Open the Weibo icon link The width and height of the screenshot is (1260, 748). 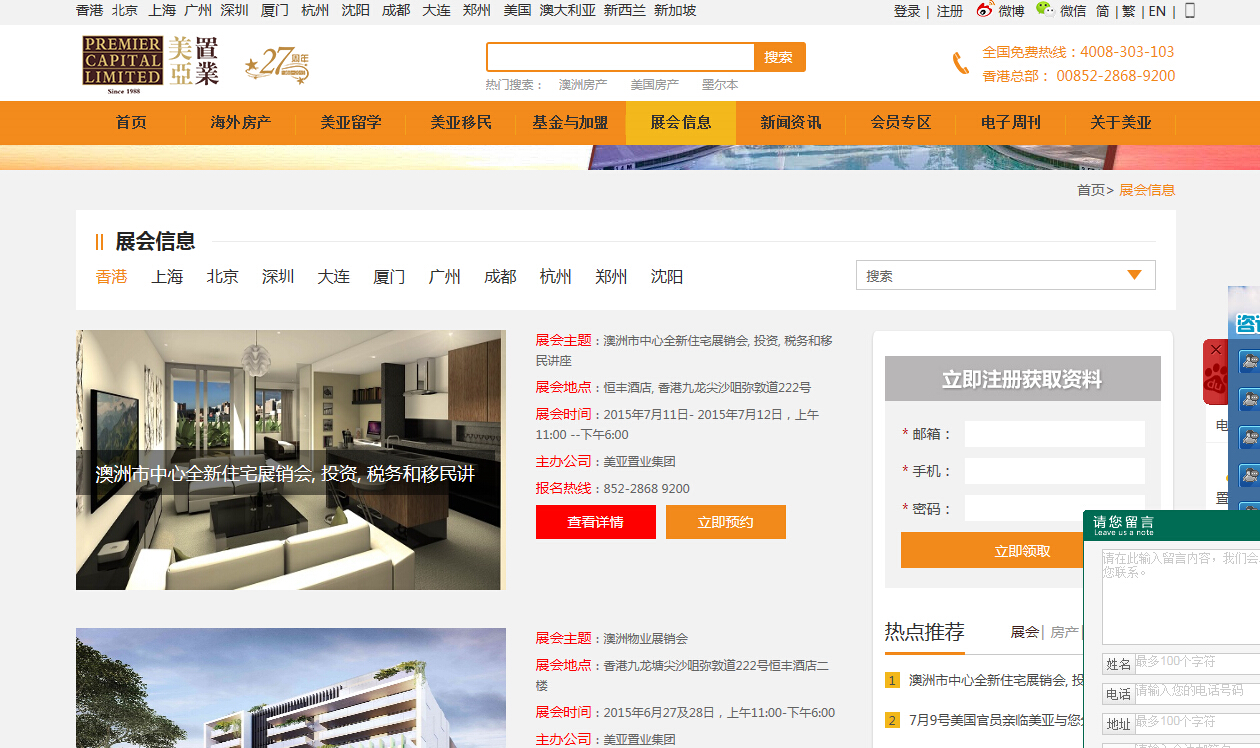[985, 10]
